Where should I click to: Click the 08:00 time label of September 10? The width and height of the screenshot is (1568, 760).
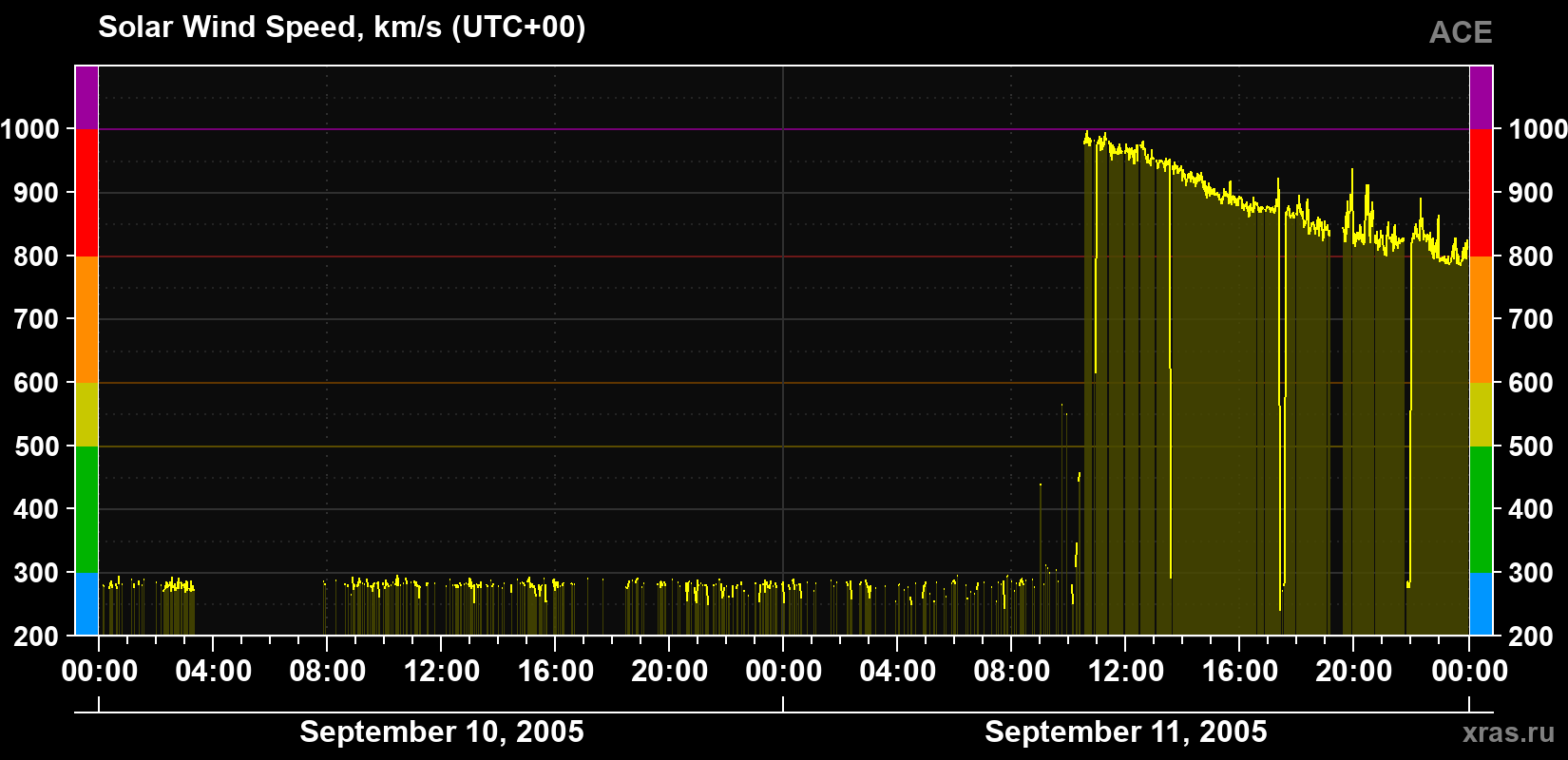(x=328, y=672)
